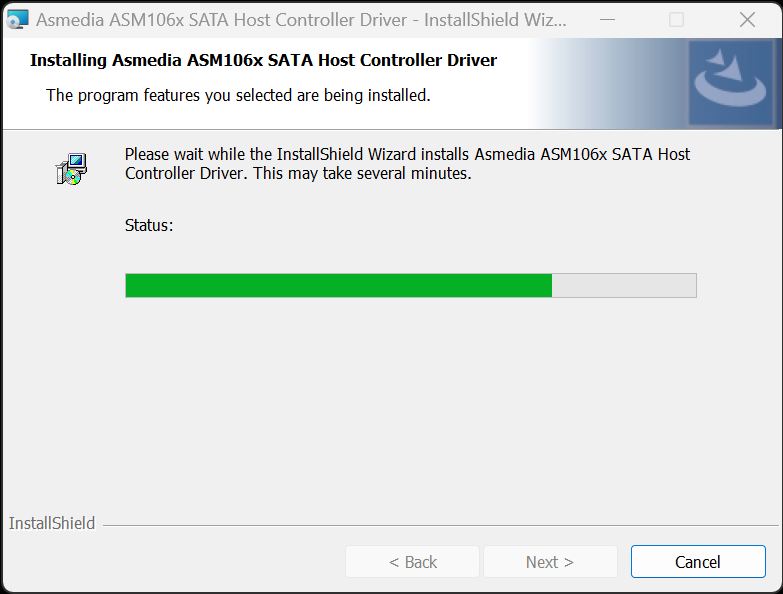Image resolution: width=783 pixels, height=594 pixels.
Task: Click the 'This may take several minutes' text
Action: tap(362, 173)
